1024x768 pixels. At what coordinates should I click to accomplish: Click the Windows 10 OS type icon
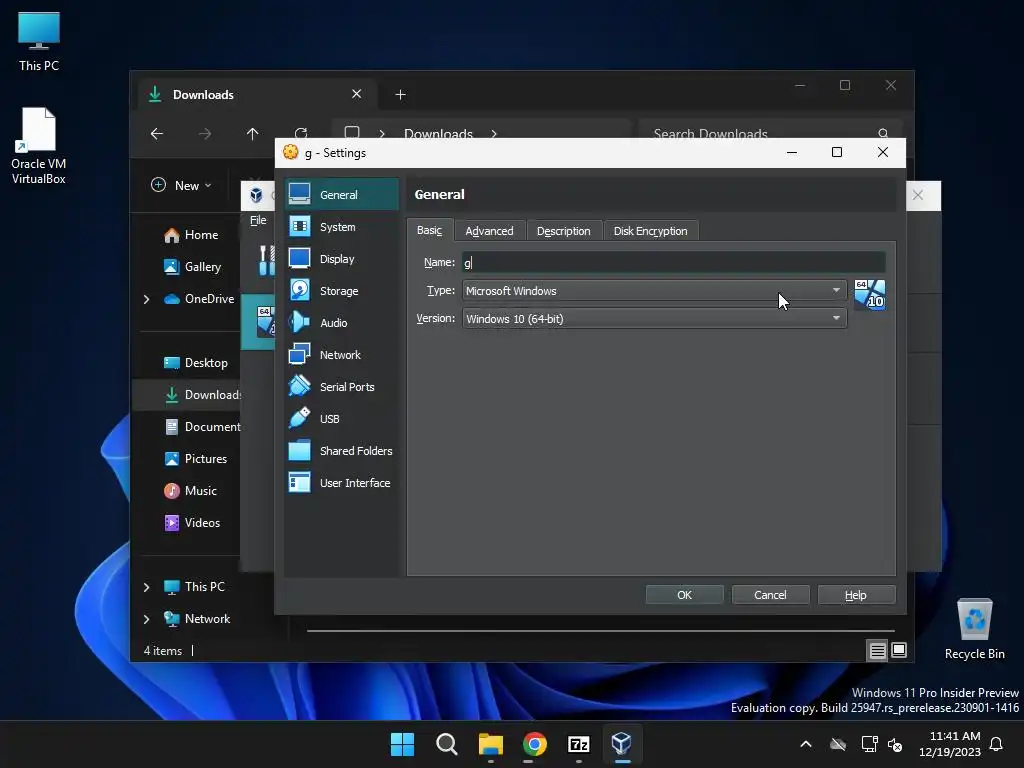(870, 295)
